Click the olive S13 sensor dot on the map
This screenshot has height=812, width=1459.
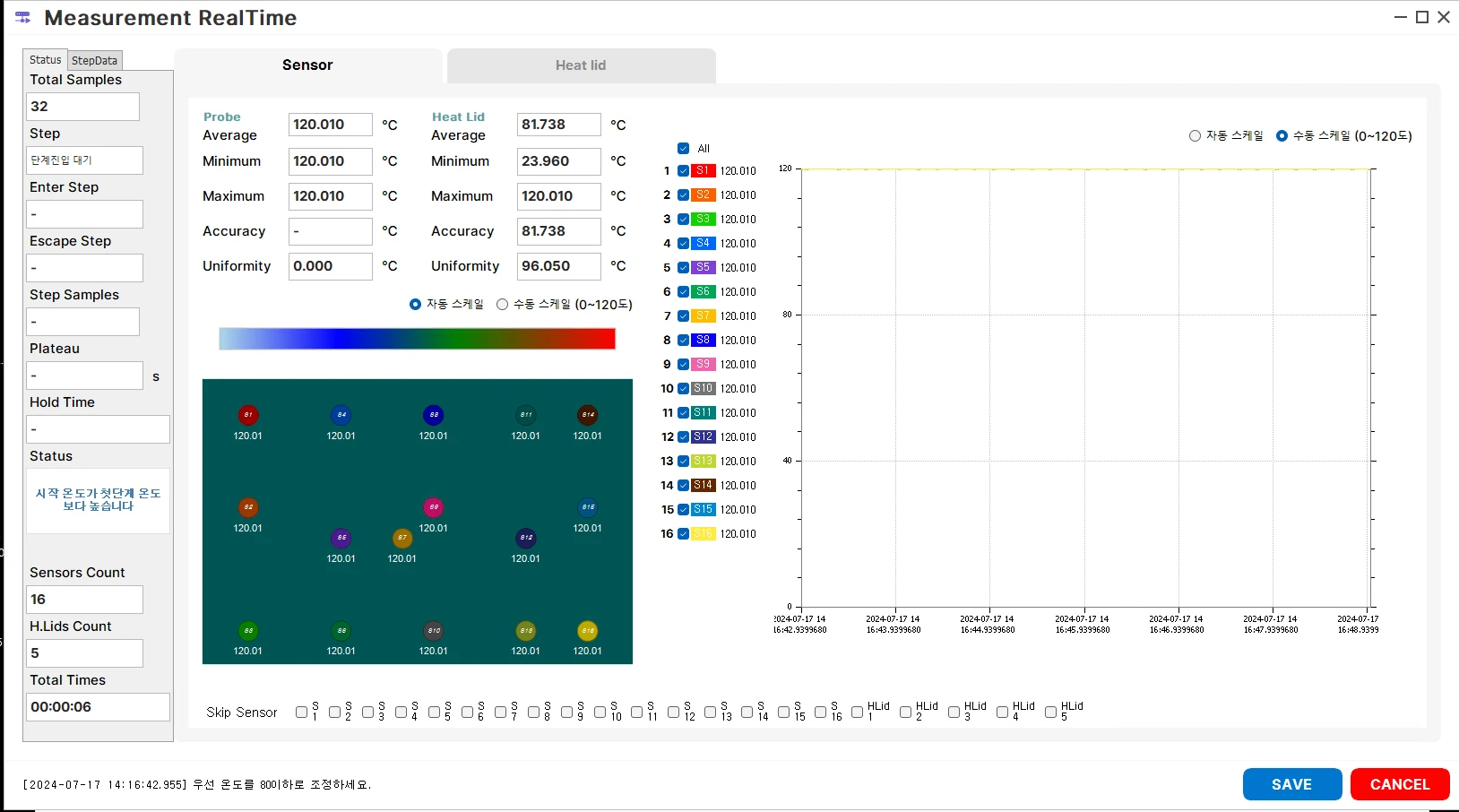[x=526, y=630]
